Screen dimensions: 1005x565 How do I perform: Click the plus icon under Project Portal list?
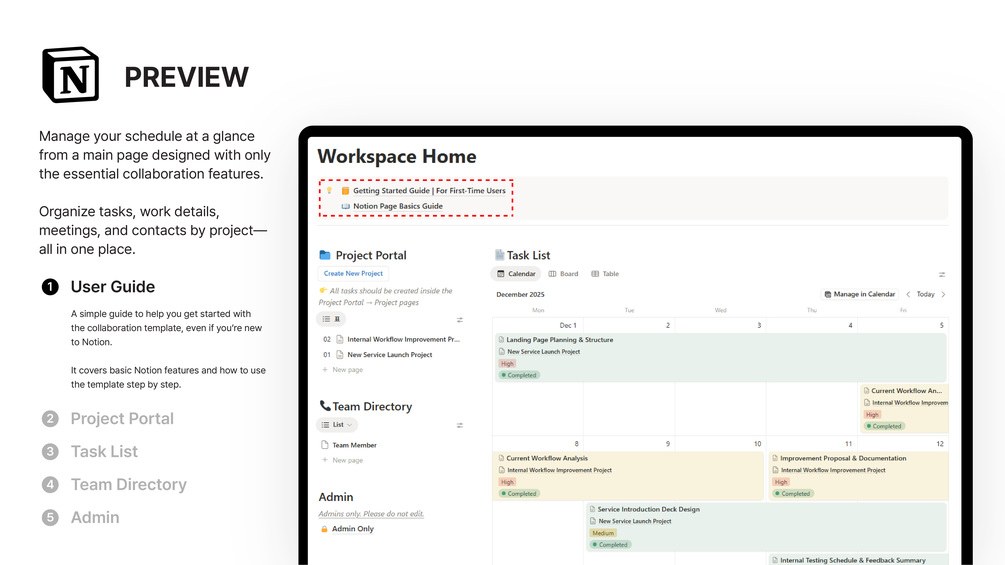click(x=325, y=370)
